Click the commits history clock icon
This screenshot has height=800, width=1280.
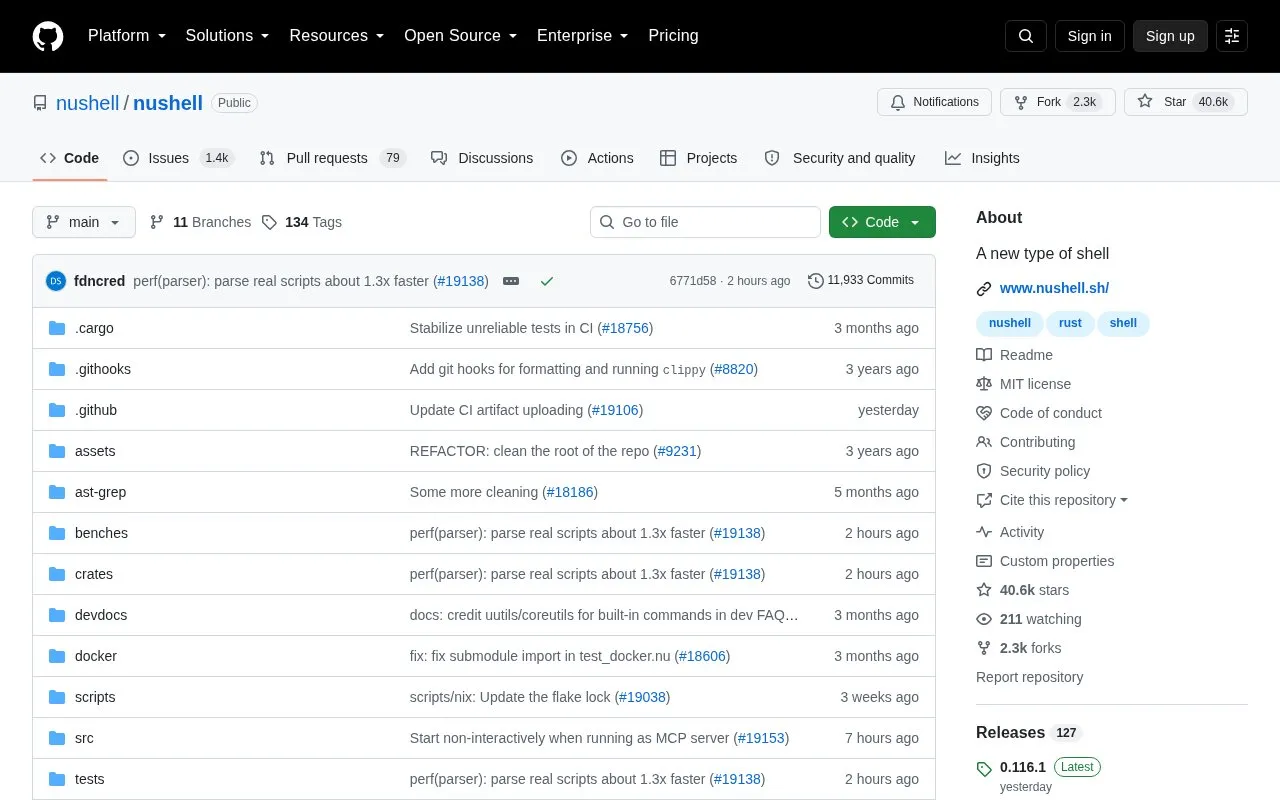click(x=816, y=281)
